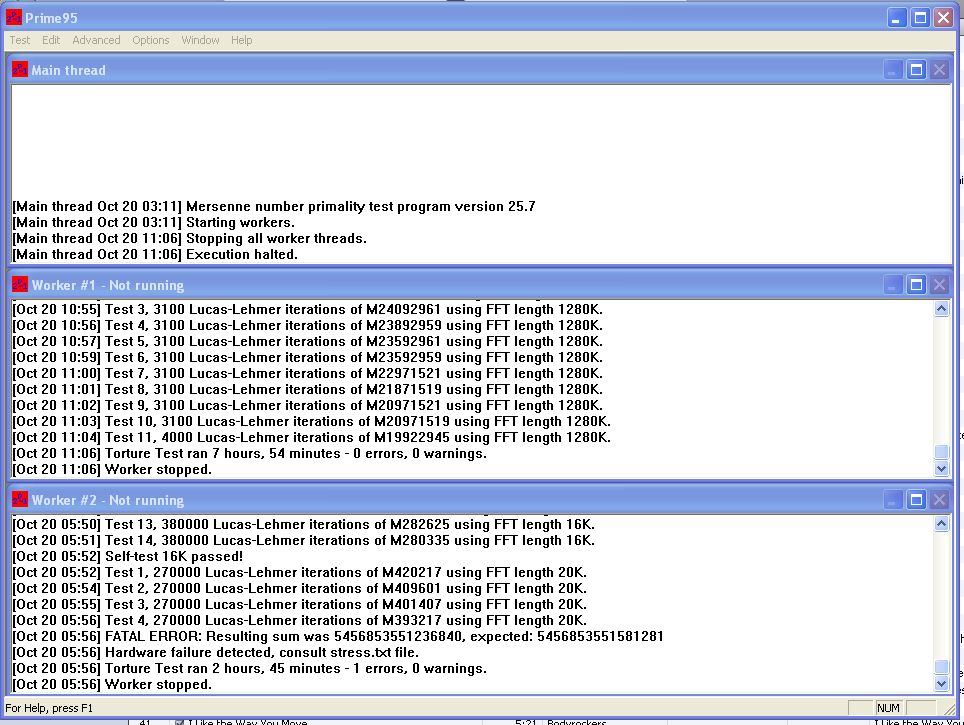Click the 'Starting workers.' log line
964x725 pixels.
(154, 222)
